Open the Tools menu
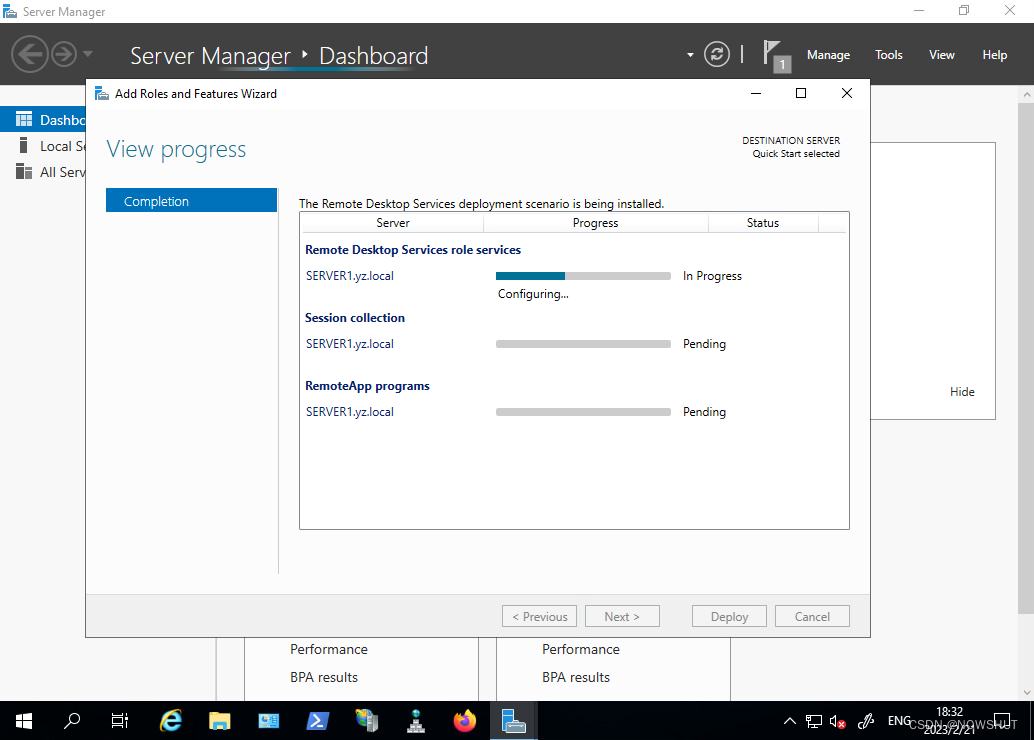The height and width of the screenshot is (740, 1034). [x=888, y=55]
